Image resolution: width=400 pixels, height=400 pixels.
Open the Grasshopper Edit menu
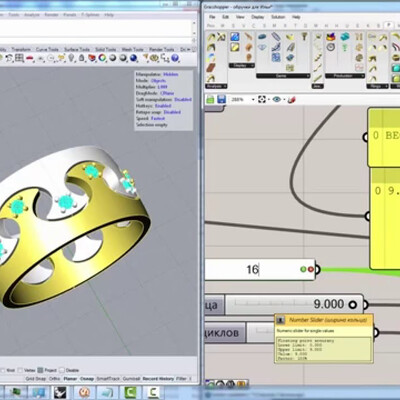[226, 17]
